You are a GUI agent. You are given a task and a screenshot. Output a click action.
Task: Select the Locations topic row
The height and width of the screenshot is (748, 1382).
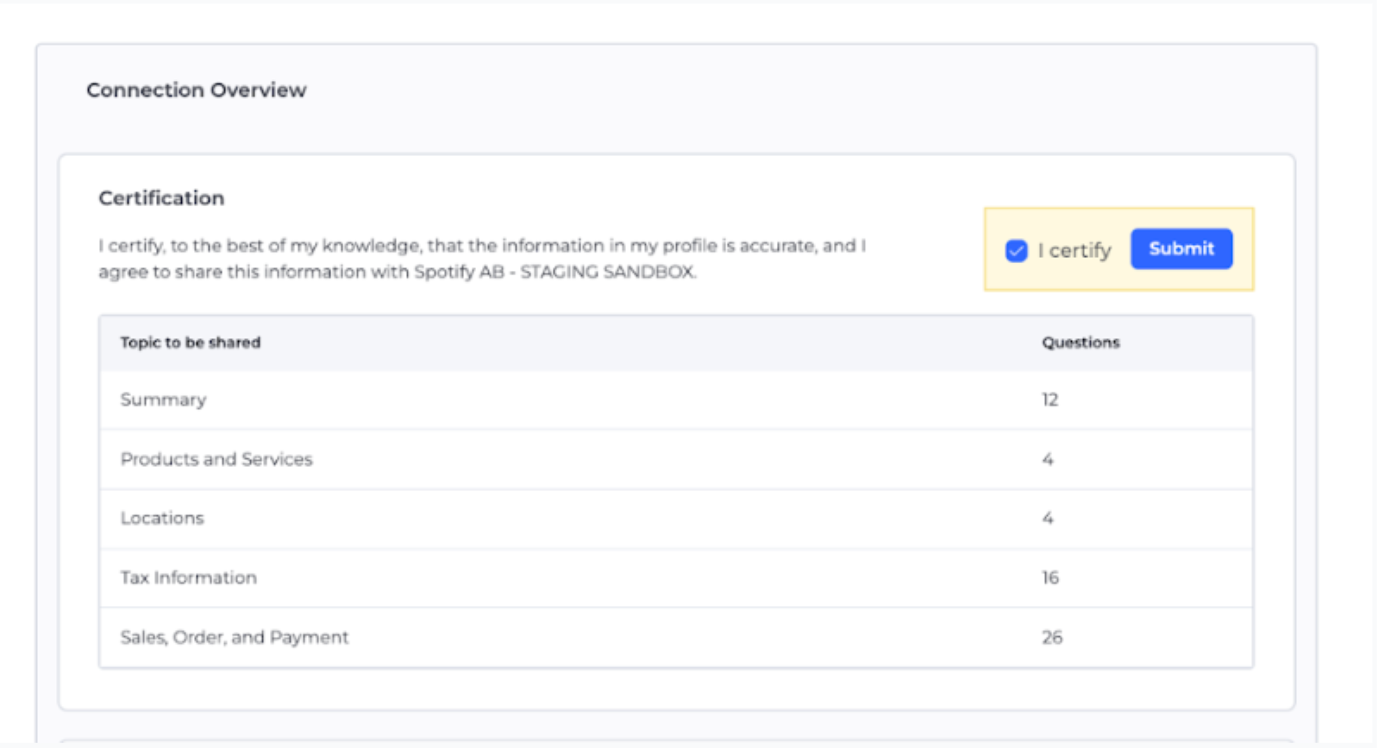pyautogui.click(x=162, y=519)
